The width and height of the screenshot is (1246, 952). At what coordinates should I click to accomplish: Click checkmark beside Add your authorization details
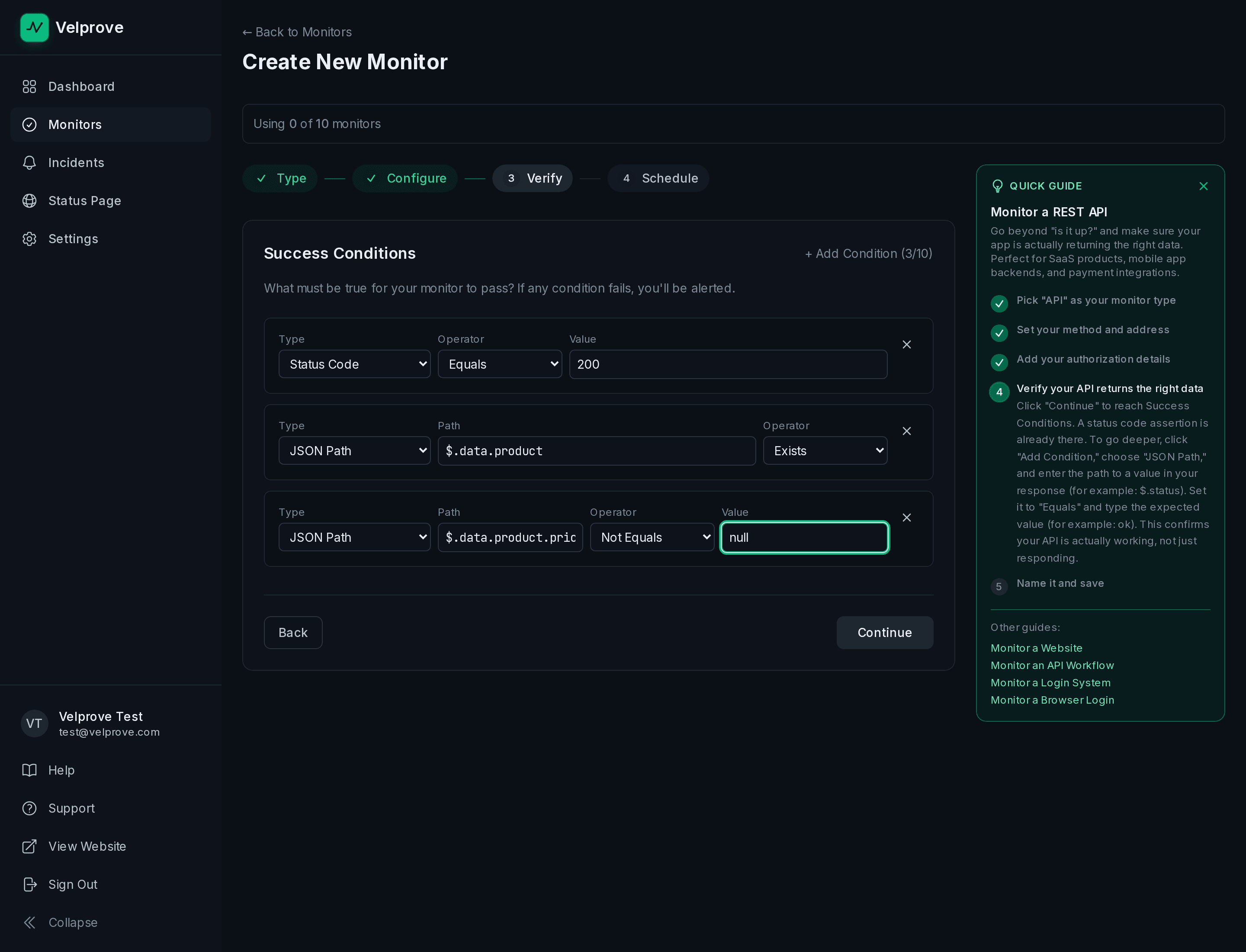(x=999, y=363)
